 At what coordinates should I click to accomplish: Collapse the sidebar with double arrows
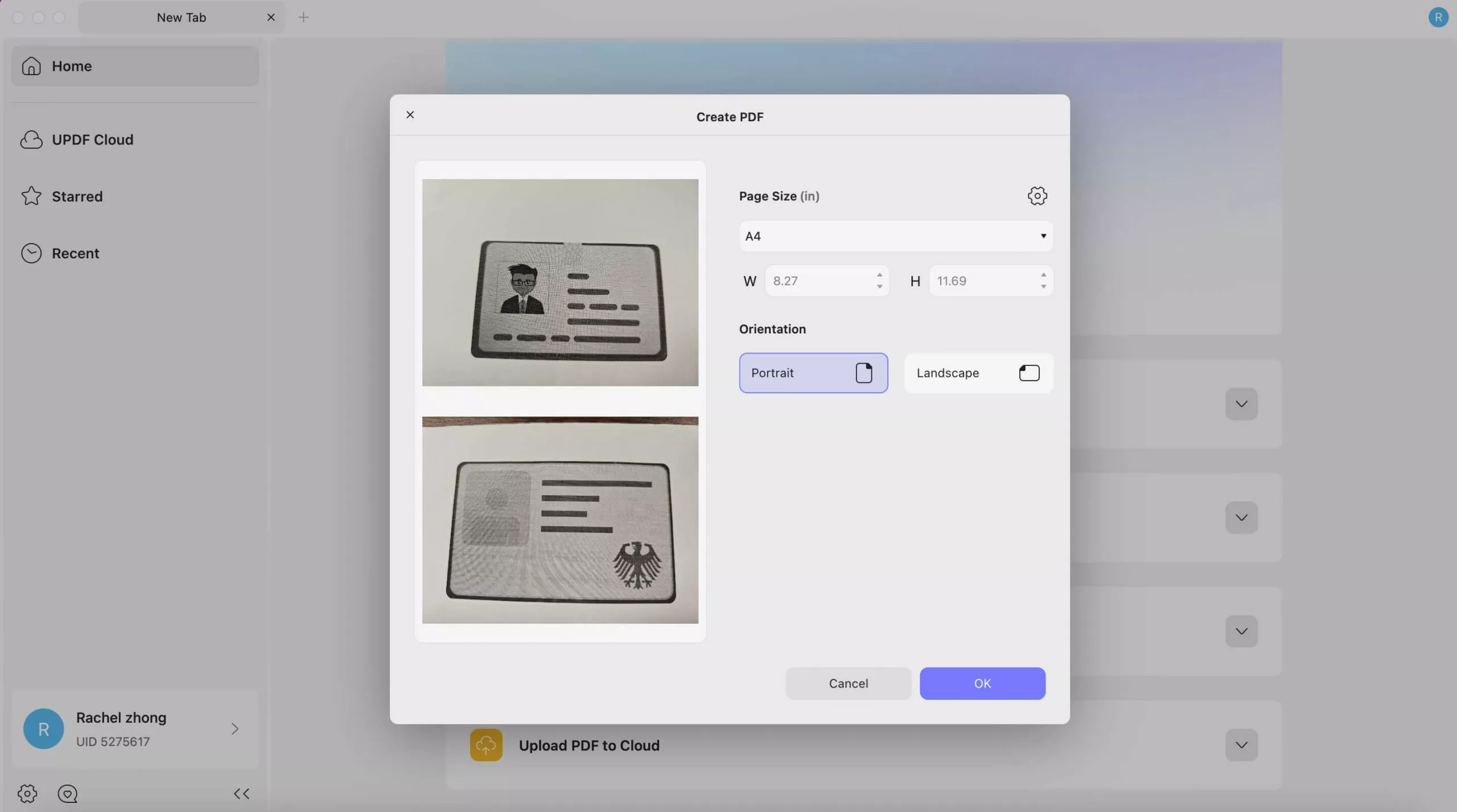(x=241, y=793)
